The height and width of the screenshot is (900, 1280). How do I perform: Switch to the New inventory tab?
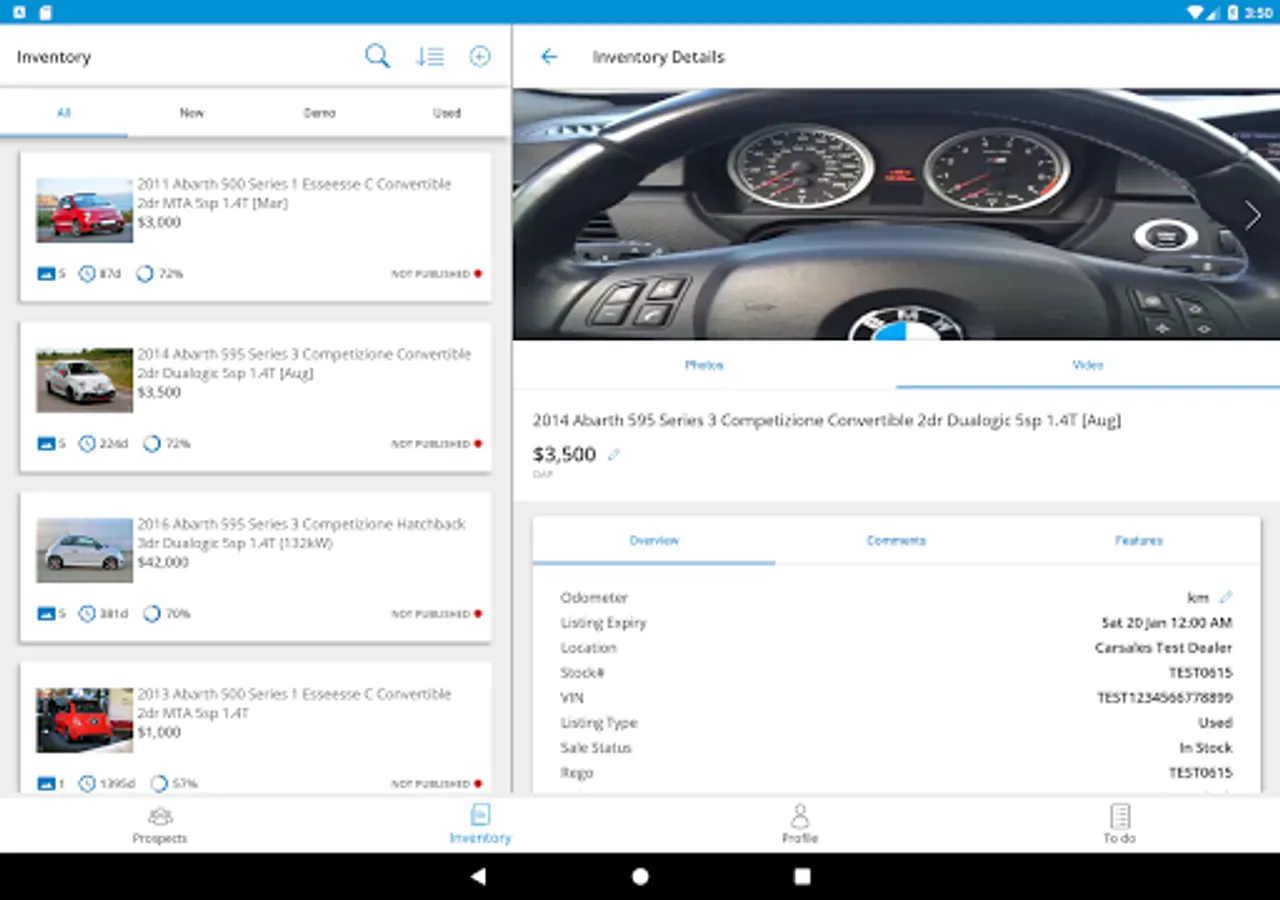point(192,113)
